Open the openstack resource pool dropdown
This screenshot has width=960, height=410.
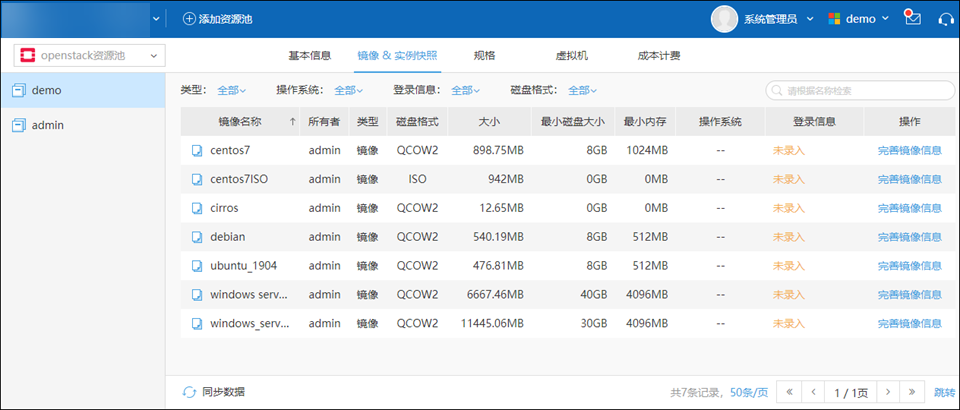tap(89, 56)
